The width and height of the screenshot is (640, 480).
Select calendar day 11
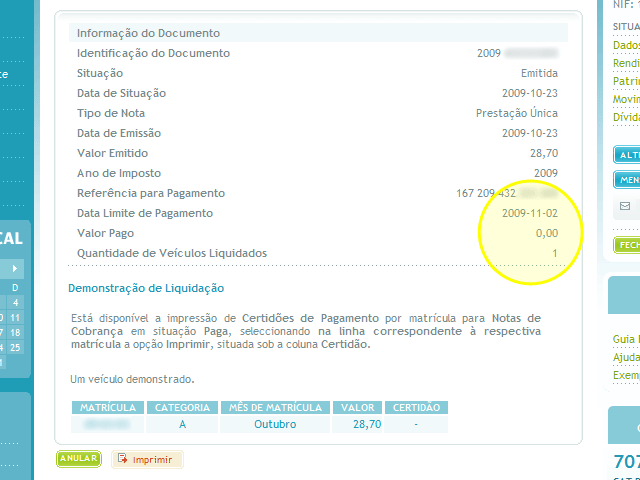[15, 318]
